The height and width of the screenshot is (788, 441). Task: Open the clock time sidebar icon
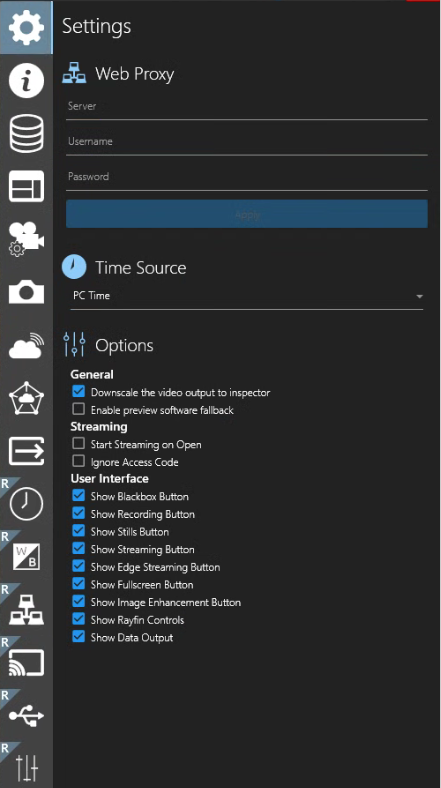(x=26, y=504)
